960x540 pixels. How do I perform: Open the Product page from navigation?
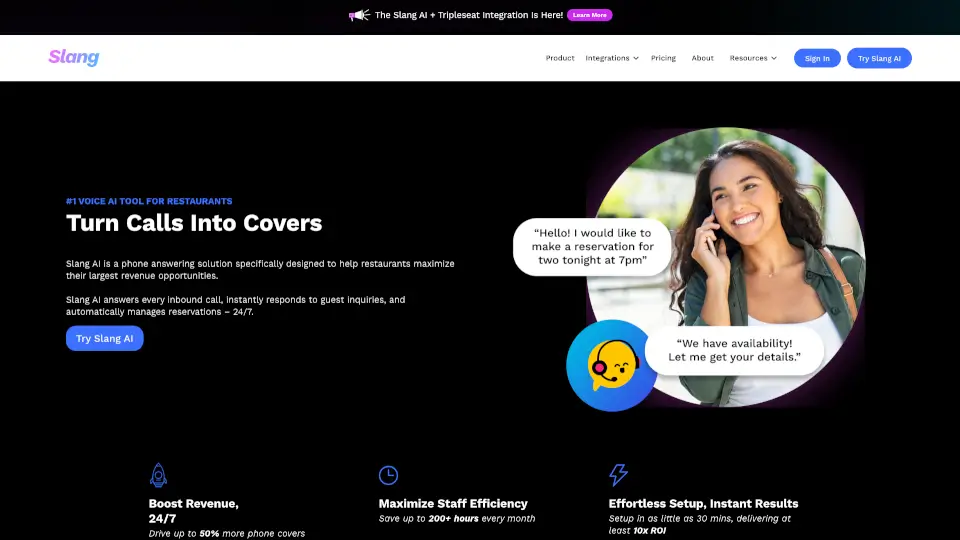(560, 58)
